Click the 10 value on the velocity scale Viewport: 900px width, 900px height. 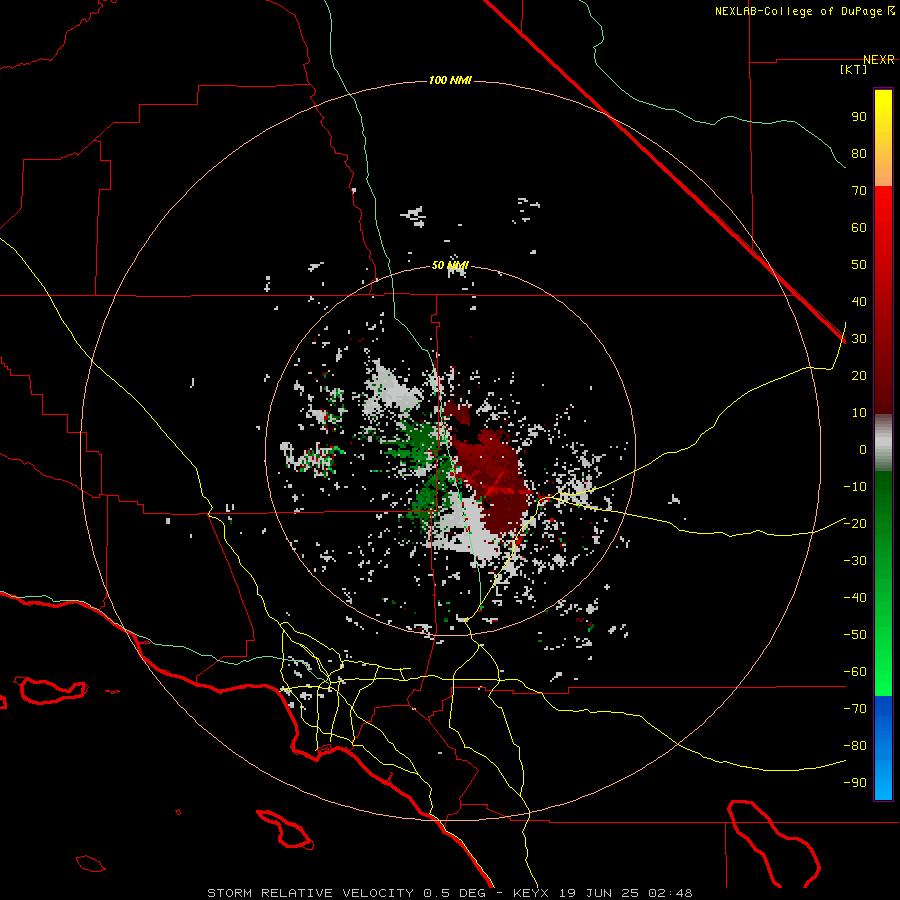[x=859, y=413]
